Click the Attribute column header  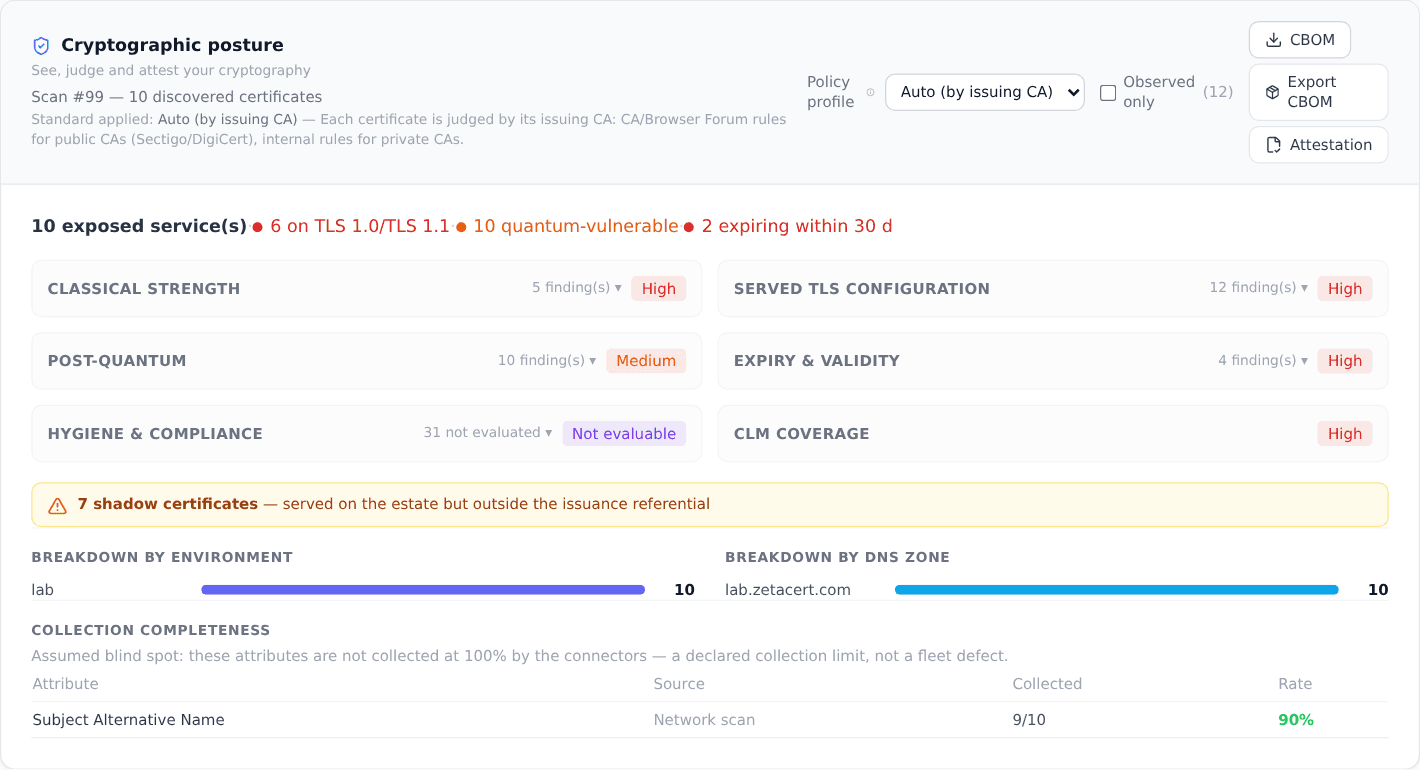point(66,684)
